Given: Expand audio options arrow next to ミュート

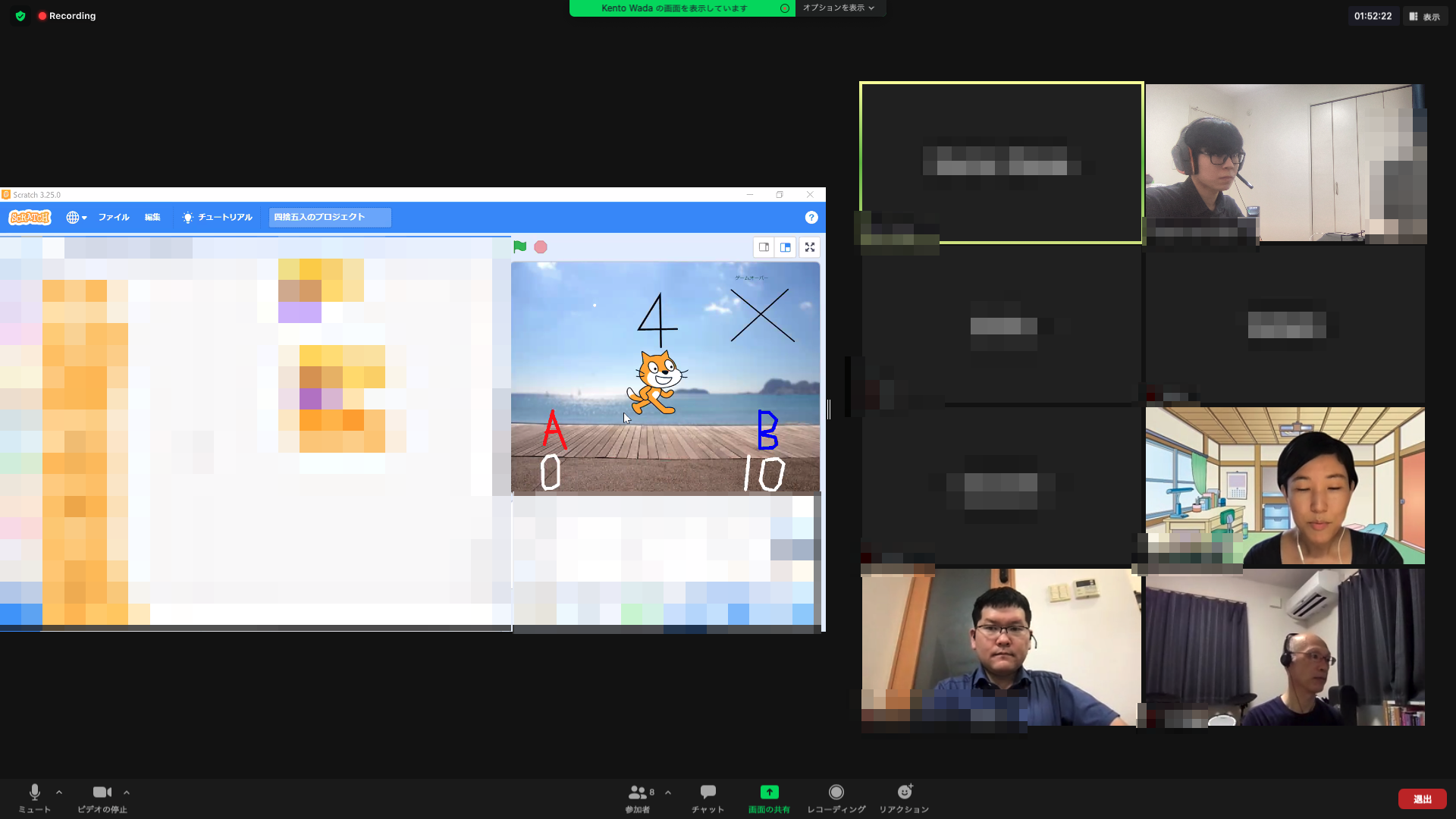Looking at the screenshot, I should [x=59, y=792].
